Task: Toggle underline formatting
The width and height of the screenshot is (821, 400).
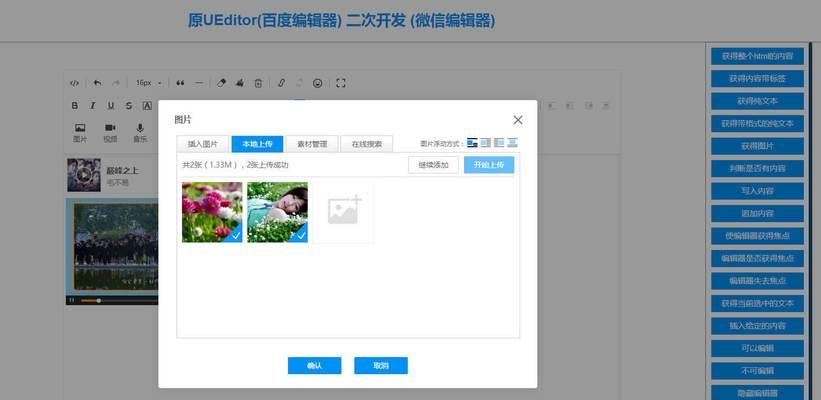Action: click(111, 106)
